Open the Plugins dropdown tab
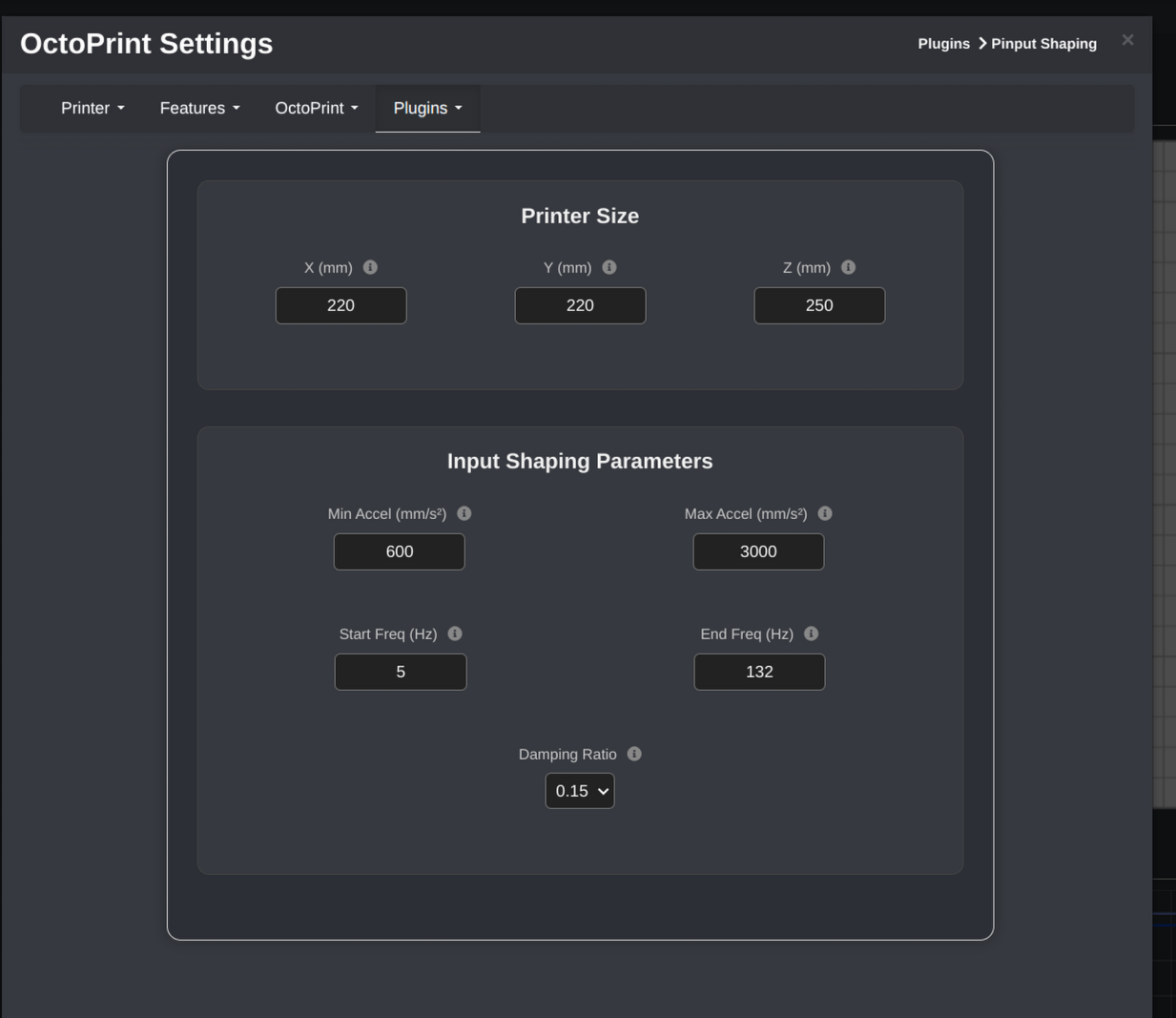The height and width of the screenshot is (1018, 1176). pyautogui.click(x=427, y=108)
